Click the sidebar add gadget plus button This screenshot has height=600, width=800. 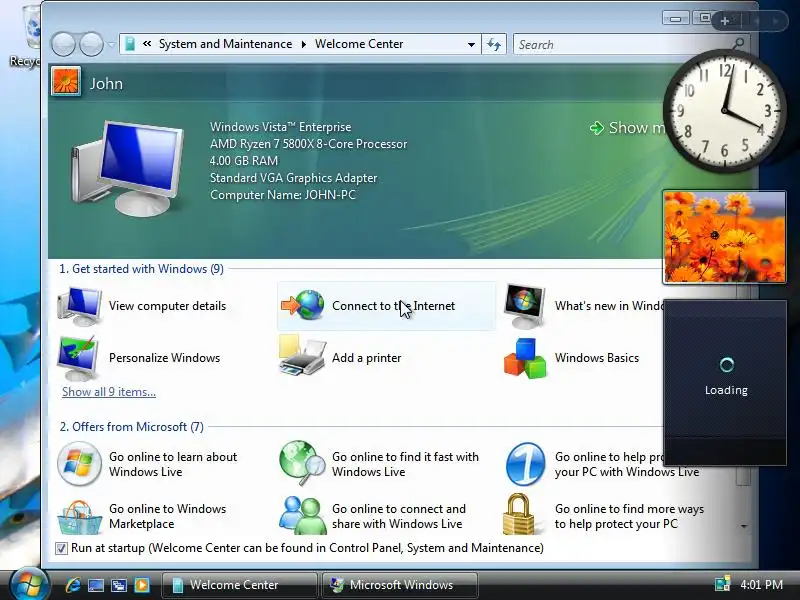(x=725, y=21)
